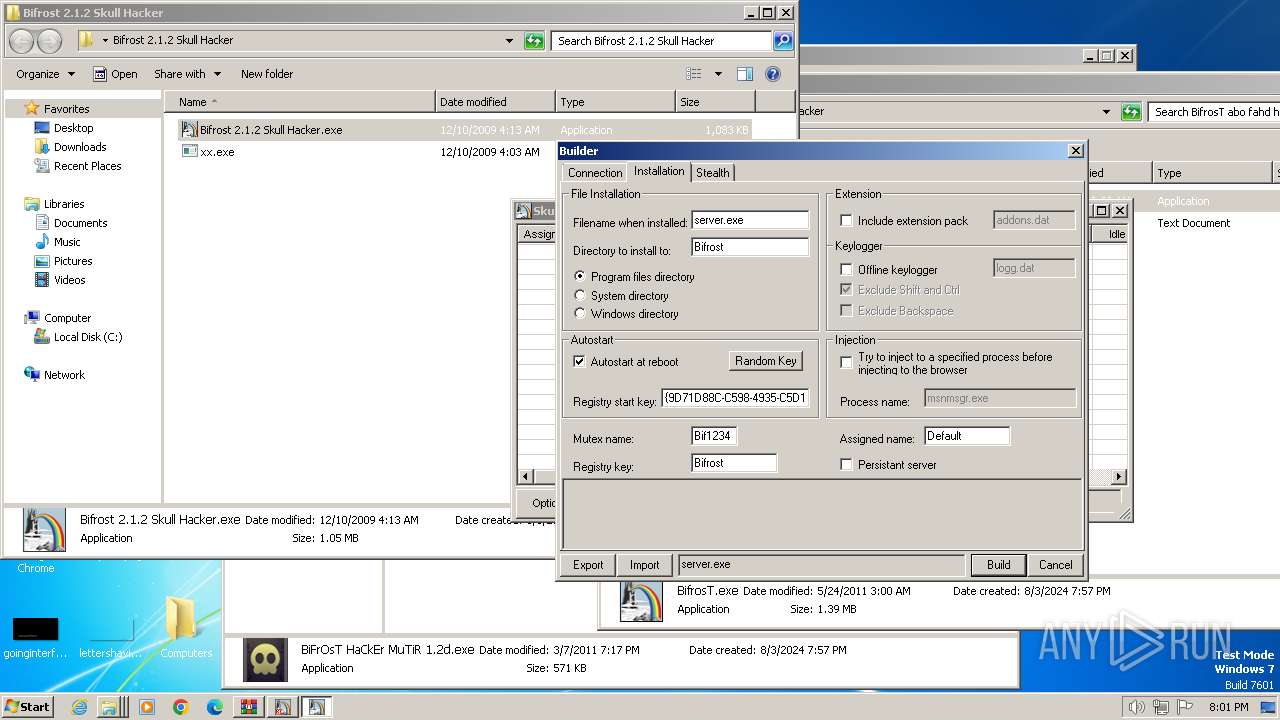Screen dimensions: 1280x720
Task: Enable the Offline keylogger checkbox
Action: click(846, 270)
